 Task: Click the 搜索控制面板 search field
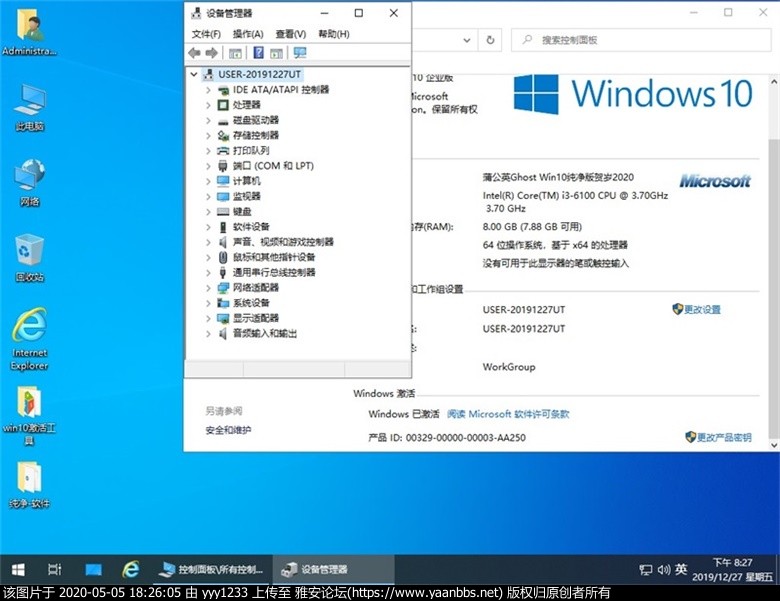[x=641, y=40]
